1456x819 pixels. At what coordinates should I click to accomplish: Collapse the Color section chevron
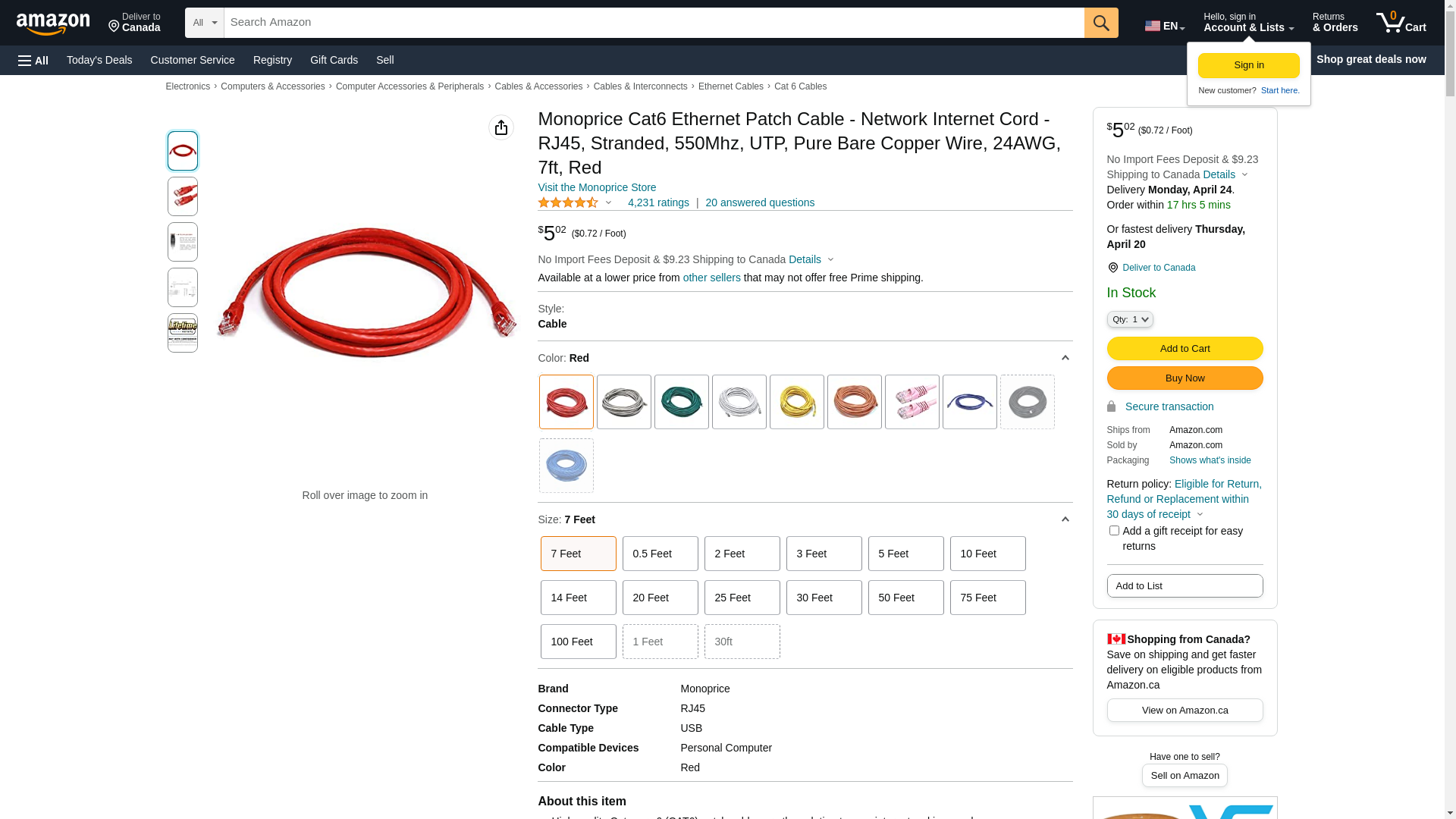pyautogui.click(x=1065, y=358)
